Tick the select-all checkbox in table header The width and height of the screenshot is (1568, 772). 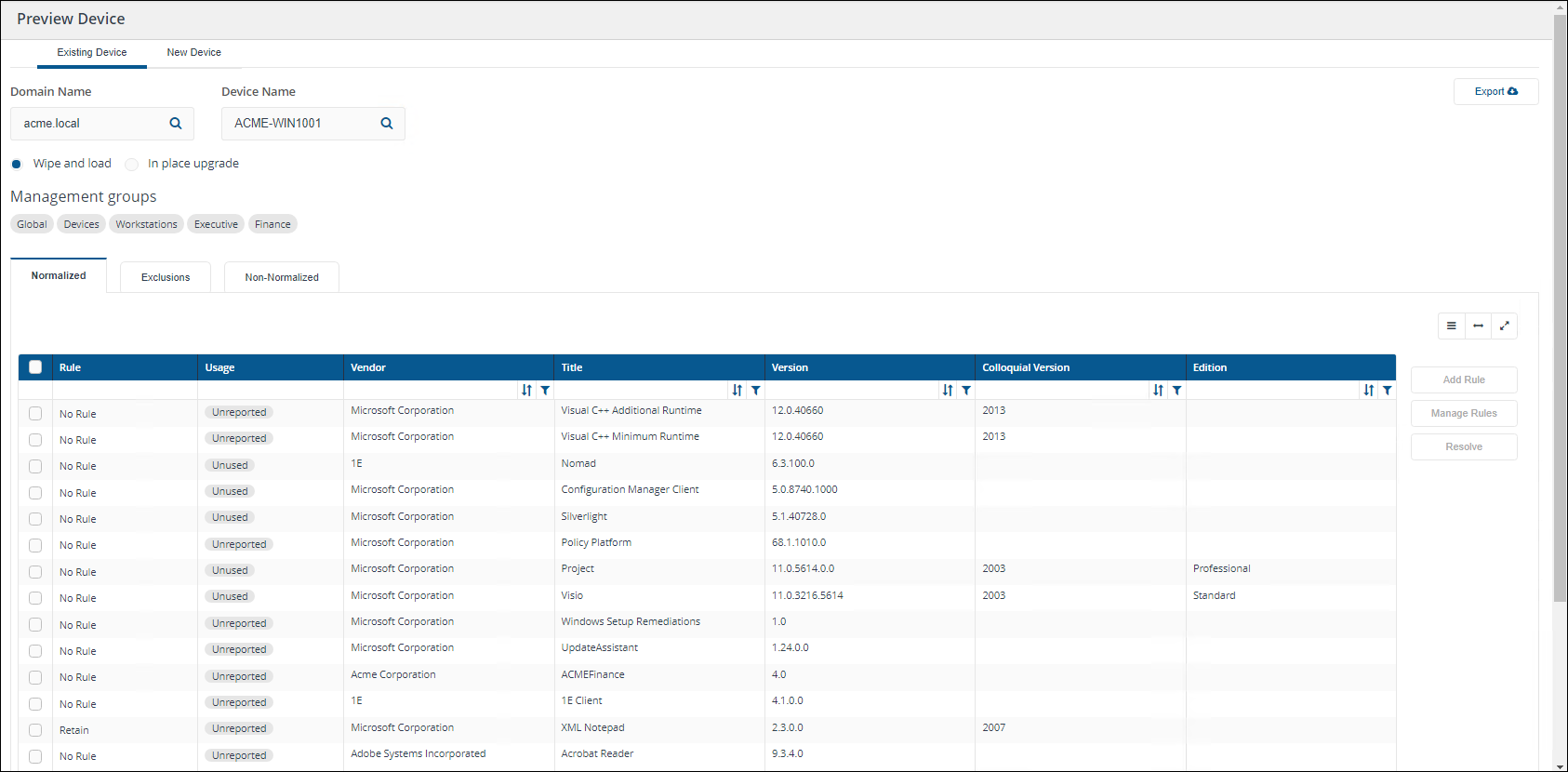tap(35, 367)
